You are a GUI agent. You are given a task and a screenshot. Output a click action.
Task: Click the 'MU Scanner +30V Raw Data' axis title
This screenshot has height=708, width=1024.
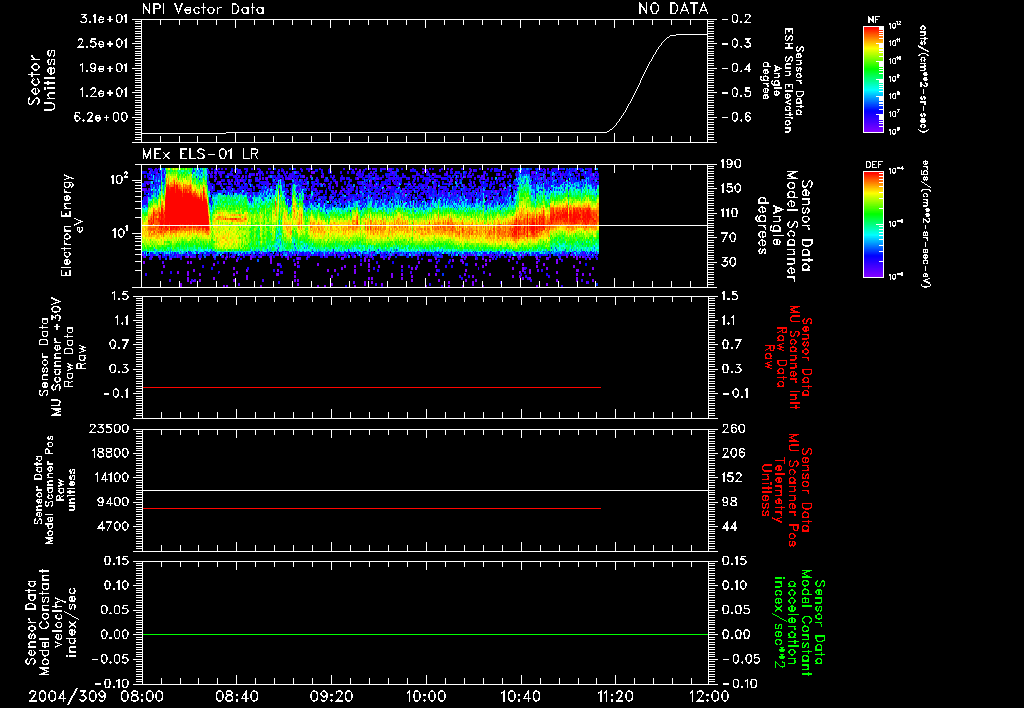(63, 357)
